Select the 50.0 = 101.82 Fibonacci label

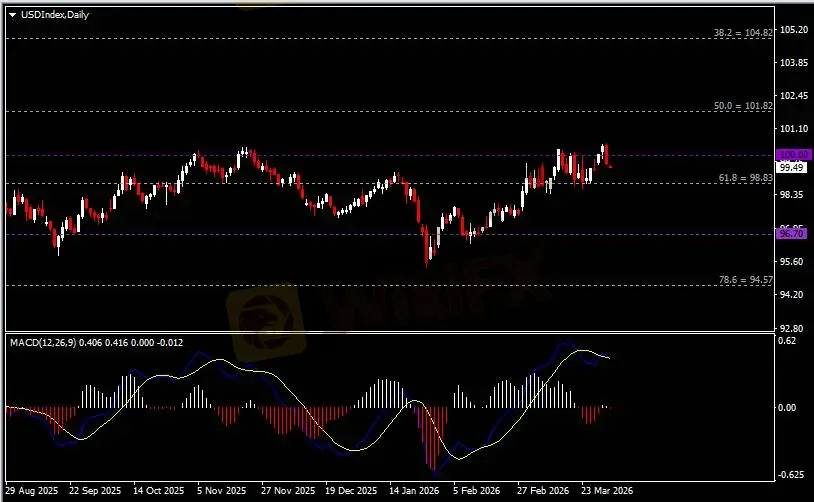(x=745, y=106)
